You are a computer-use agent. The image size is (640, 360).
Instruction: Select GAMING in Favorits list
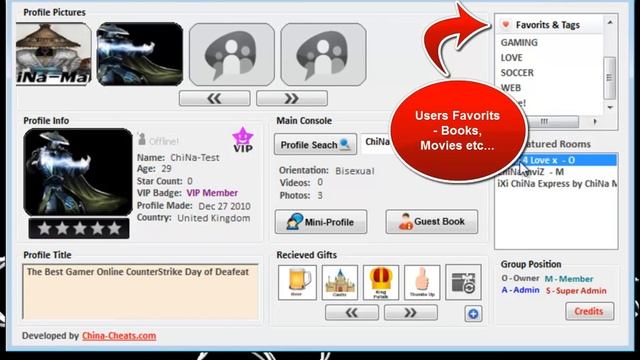tap(519, 42)
